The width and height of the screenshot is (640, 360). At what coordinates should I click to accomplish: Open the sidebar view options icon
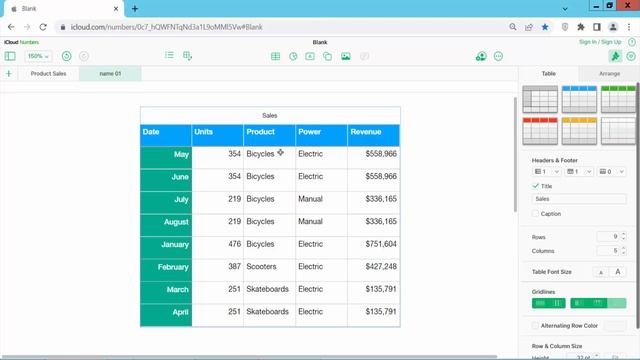[x=10, y=56]
